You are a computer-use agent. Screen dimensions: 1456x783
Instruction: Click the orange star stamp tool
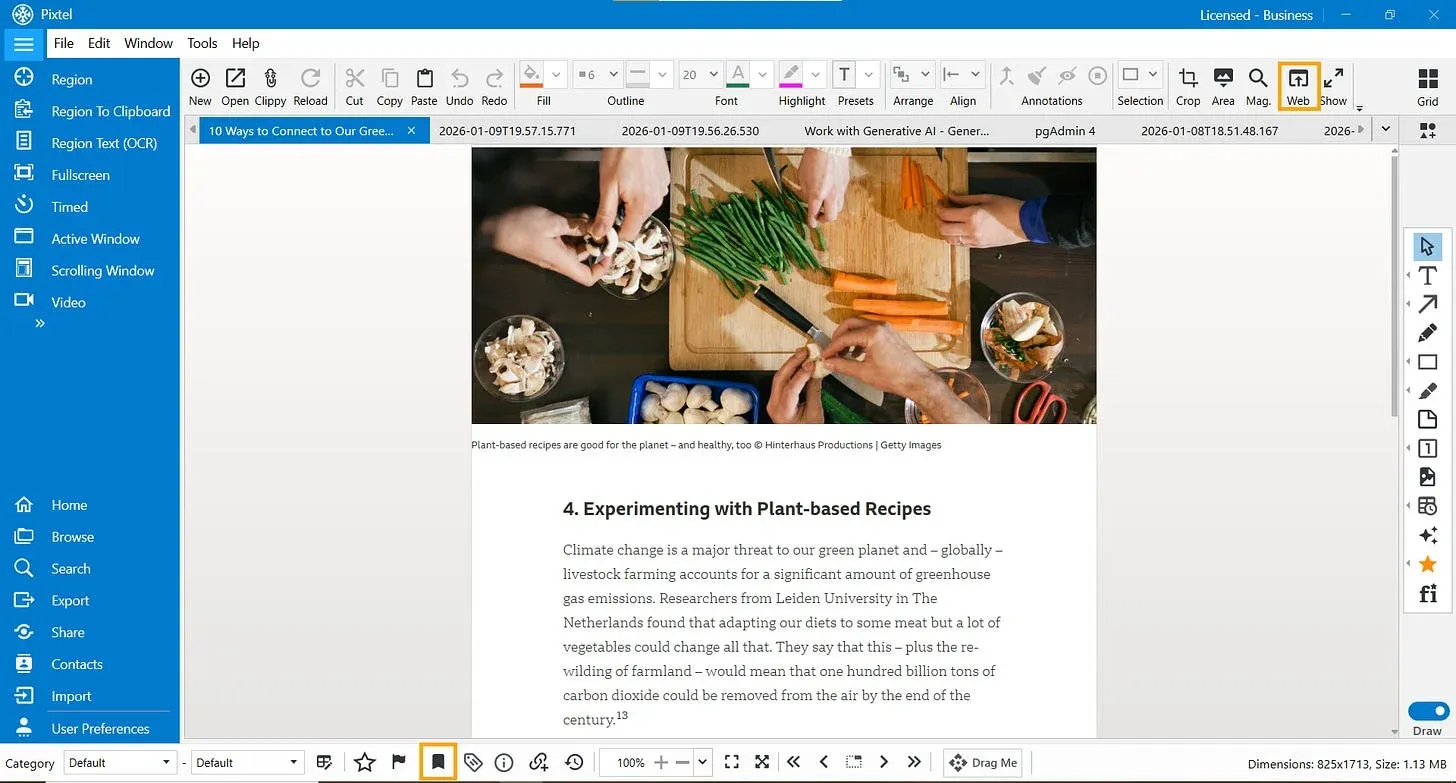[x=1427, y=565]
